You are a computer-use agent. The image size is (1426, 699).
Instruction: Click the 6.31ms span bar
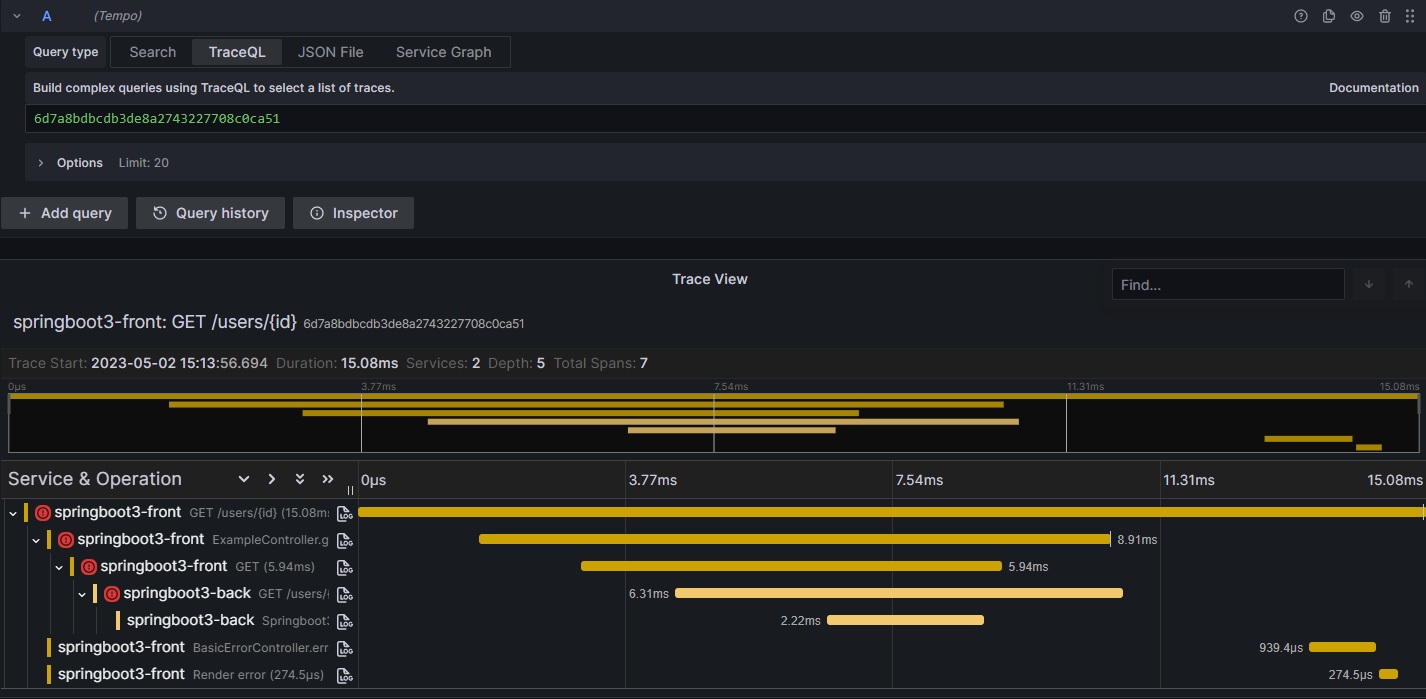click(899, 593)
